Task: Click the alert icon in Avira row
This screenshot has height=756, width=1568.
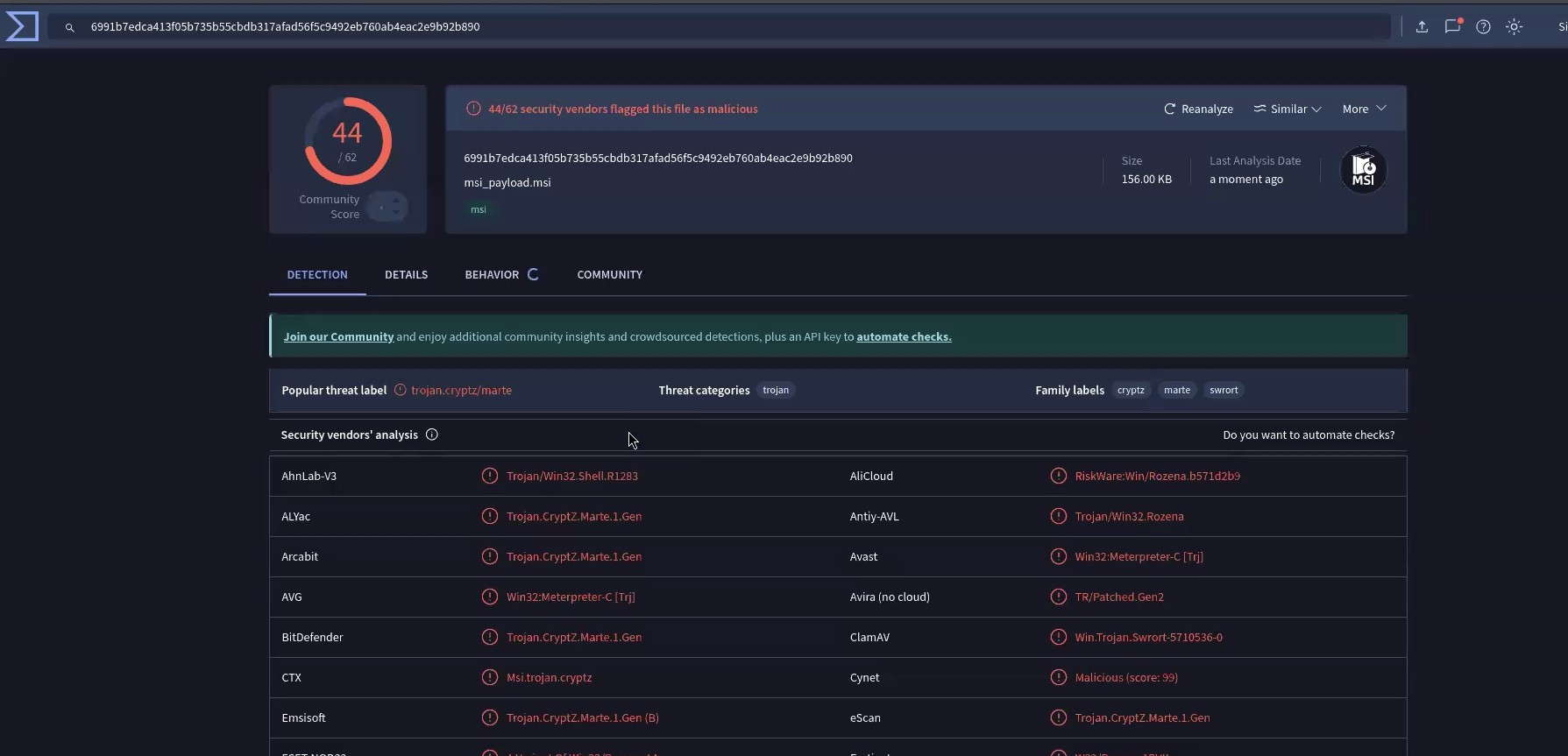Action: pyautogui.click(x=1059, y=597)
